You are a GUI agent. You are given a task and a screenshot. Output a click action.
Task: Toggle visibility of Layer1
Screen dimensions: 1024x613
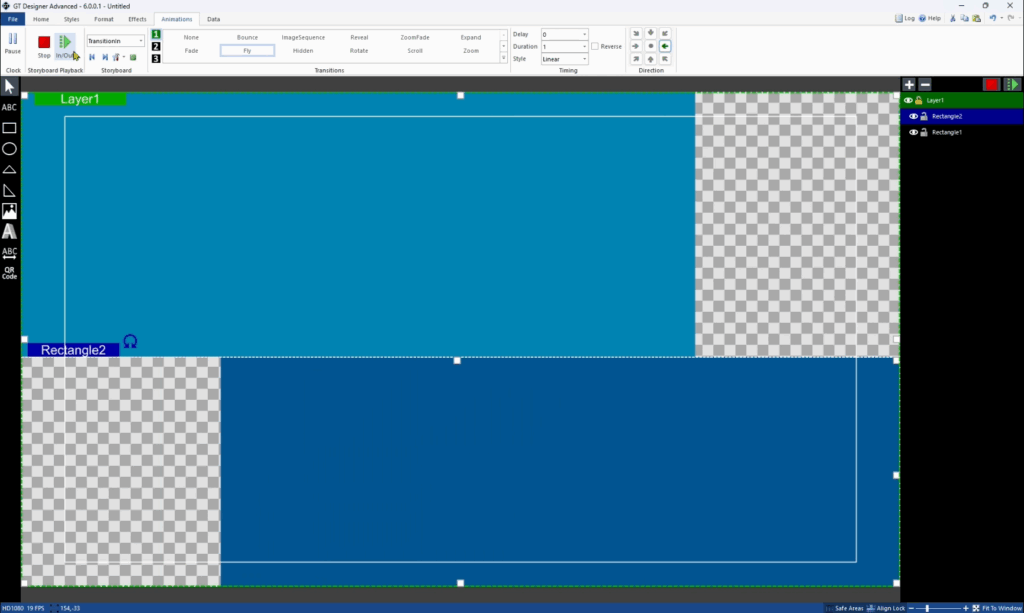click(x=908, y=101)
